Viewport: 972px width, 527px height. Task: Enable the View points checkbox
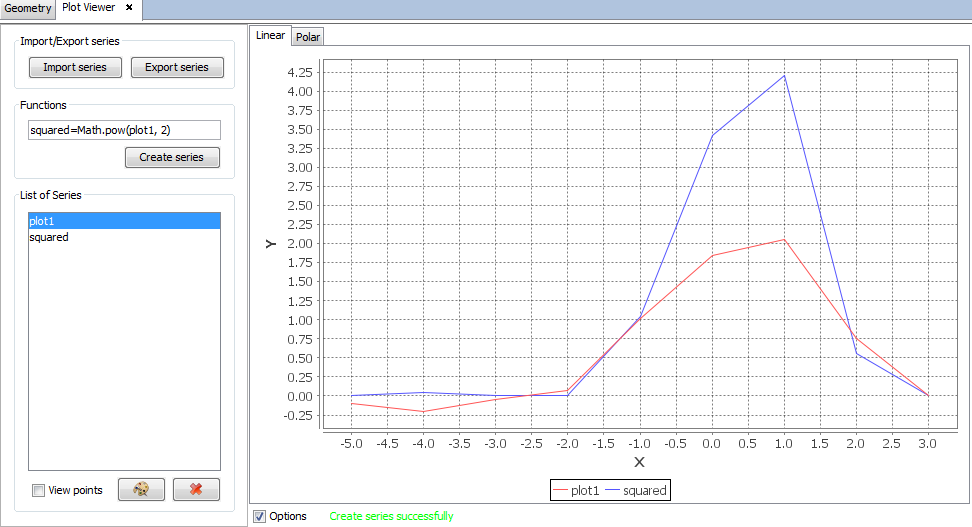tap(39, 491)
